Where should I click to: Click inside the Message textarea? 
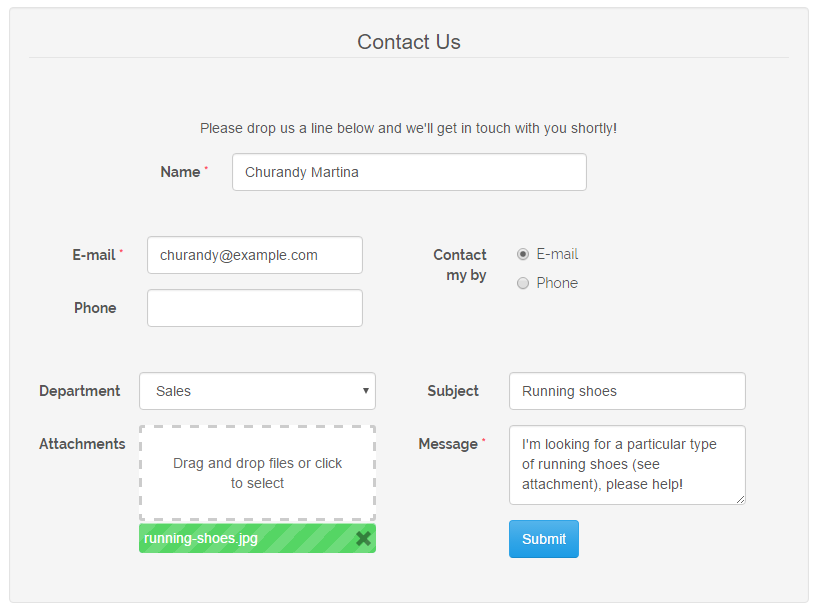(x=627, y=464)
